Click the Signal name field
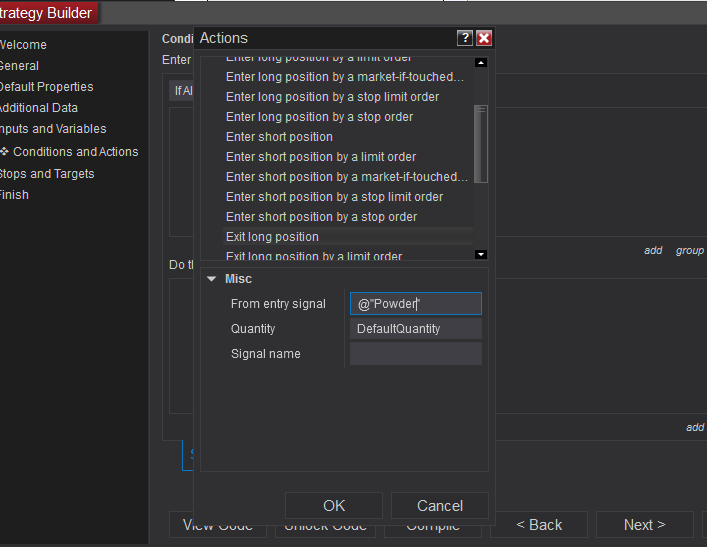707x547 pixels. [x=415, y=354]
